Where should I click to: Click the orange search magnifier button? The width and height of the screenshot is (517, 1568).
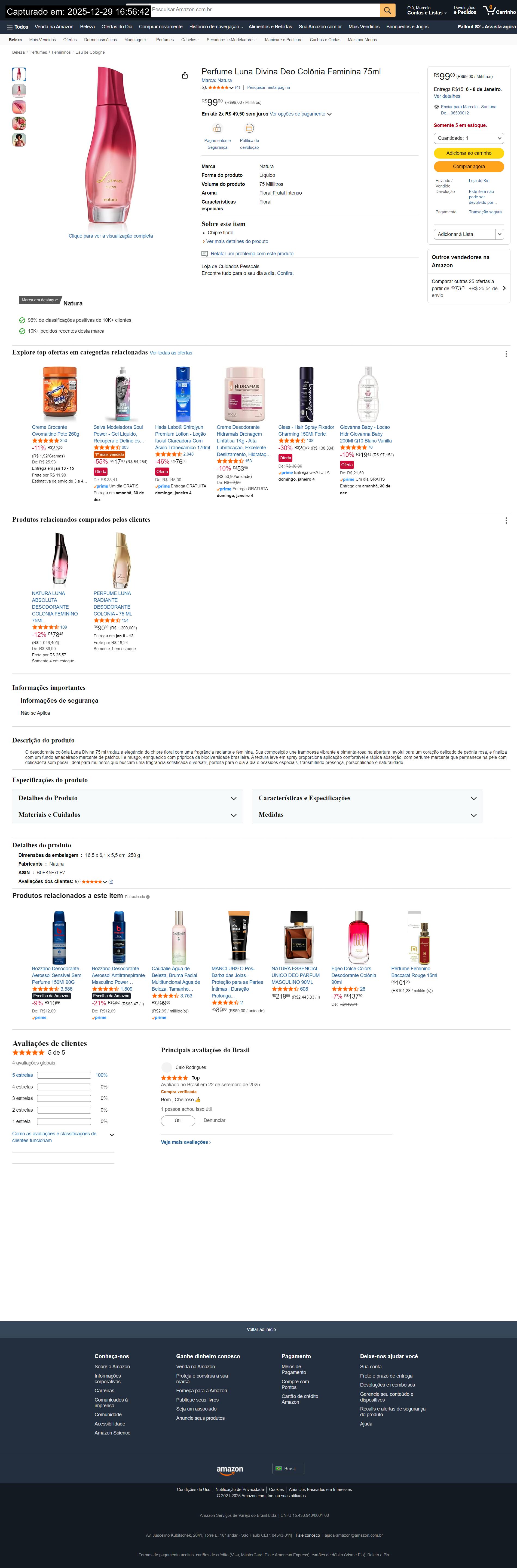pyautogui.click(x=387, y=10)
